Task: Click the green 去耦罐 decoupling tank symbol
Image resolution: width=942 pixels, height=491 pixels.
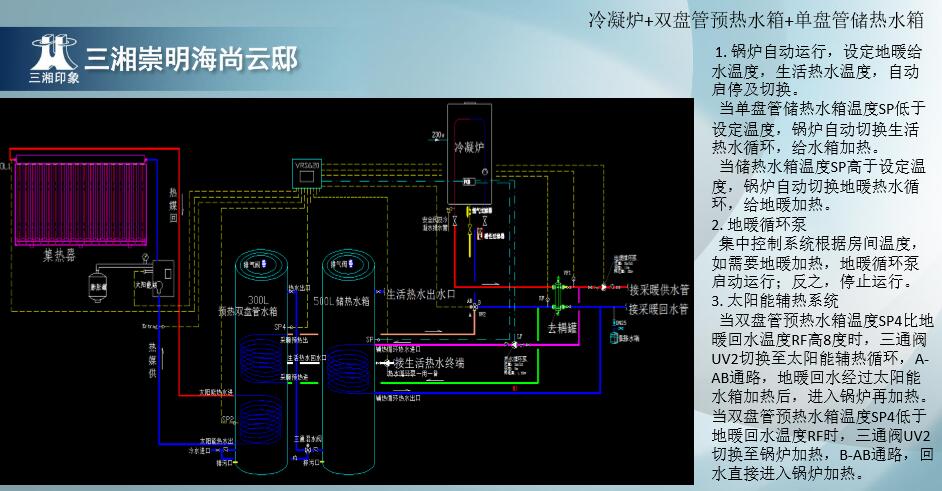Action: click(558, 294)
